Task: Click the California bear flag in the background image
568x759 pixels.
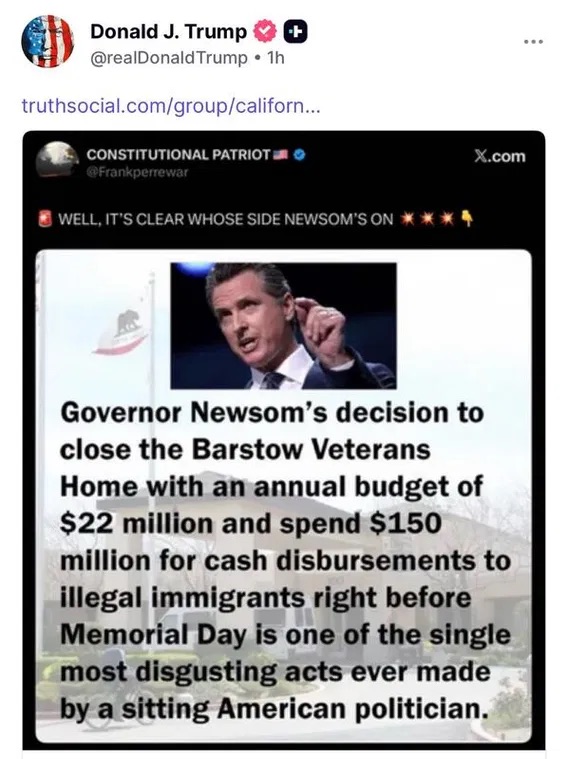Action: coord(123,331)
